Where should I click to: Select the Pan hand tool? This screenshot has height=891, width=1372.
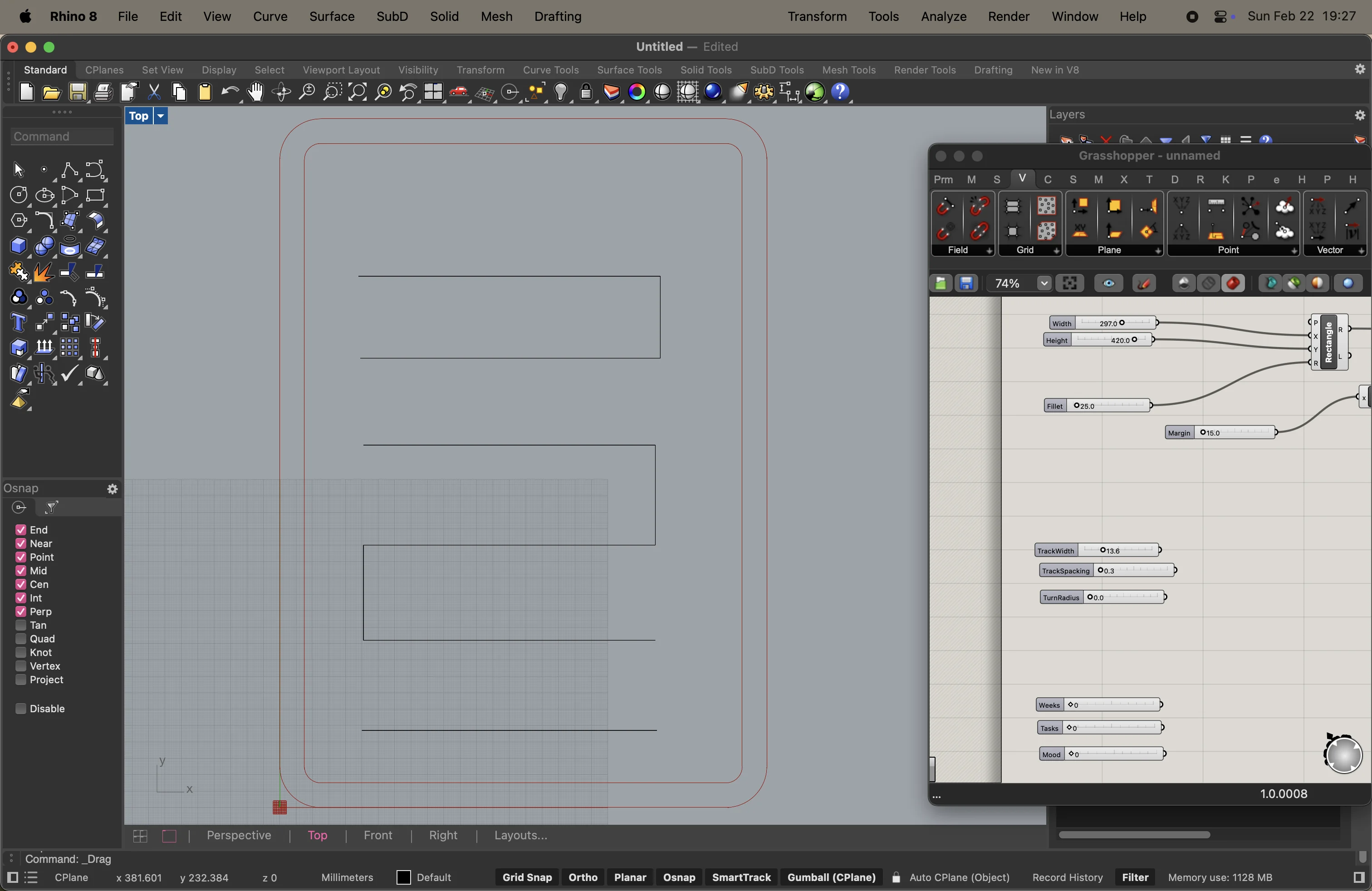tap(255, 92)
